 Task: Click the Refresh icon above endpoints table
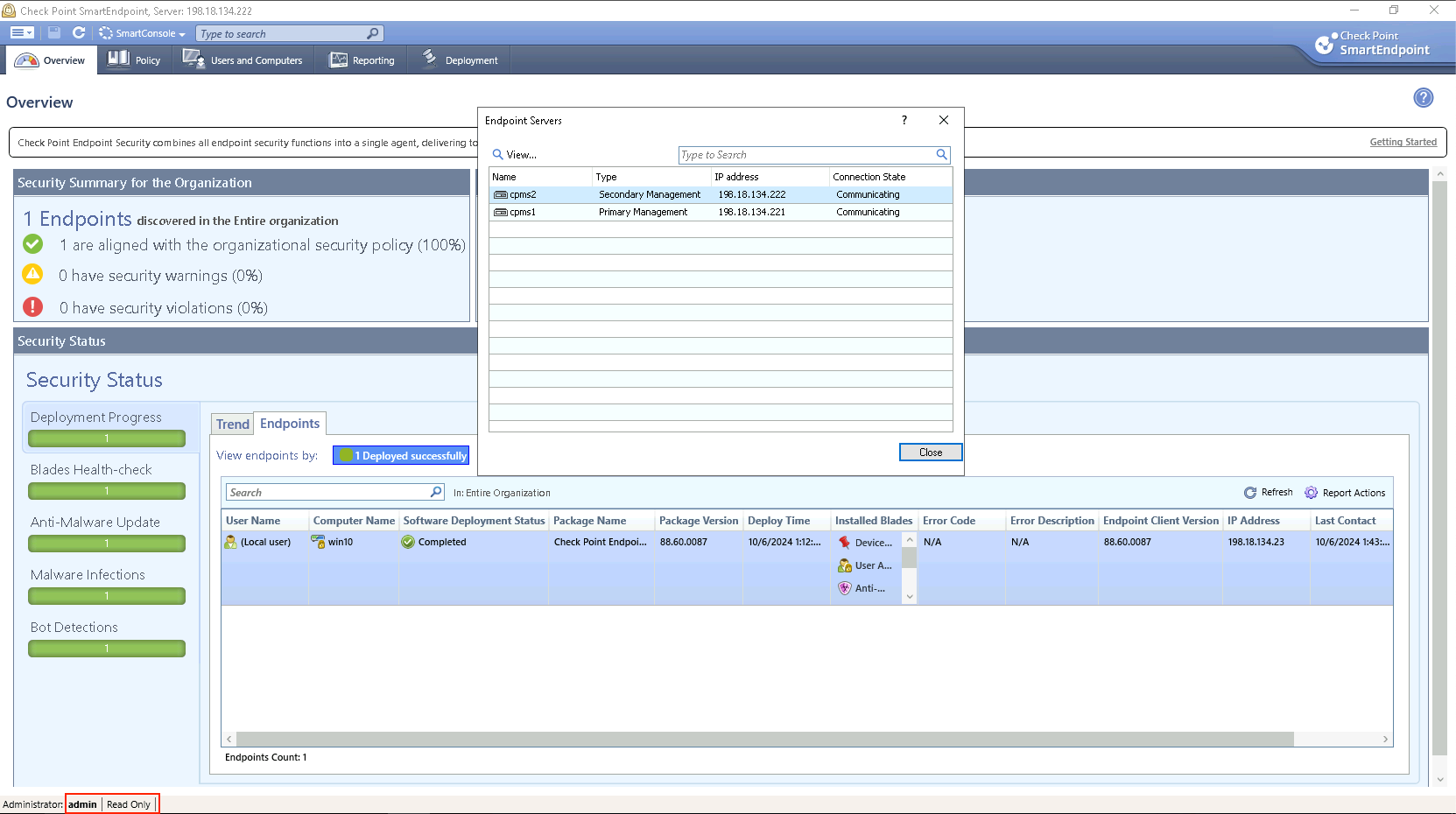point(1250,493)
